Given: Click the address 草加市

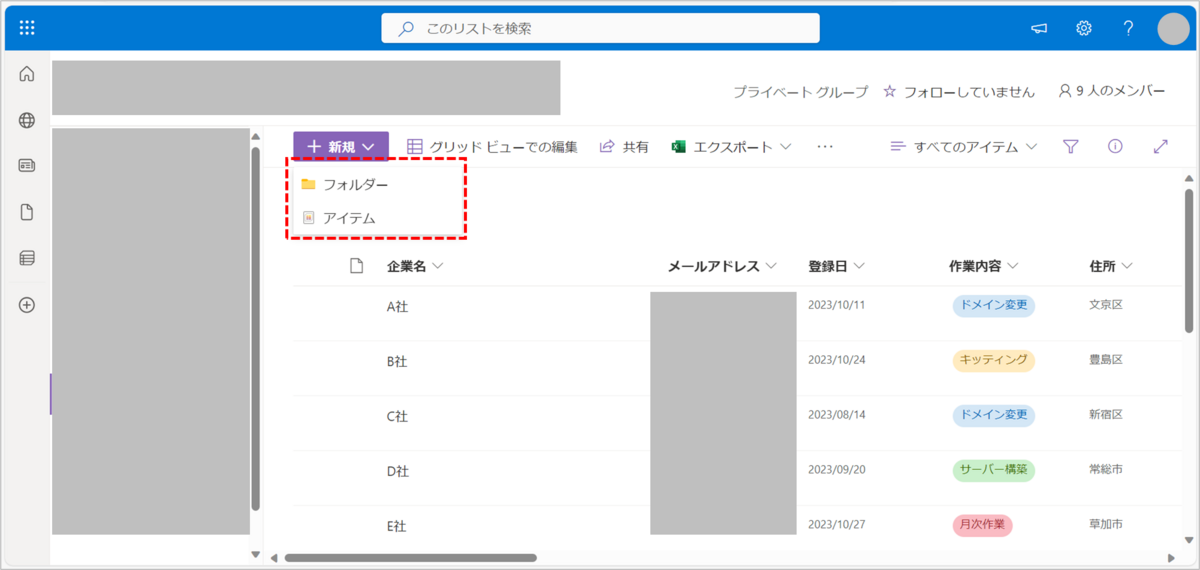Looking at the screenshot, I should pos(1106,524).
